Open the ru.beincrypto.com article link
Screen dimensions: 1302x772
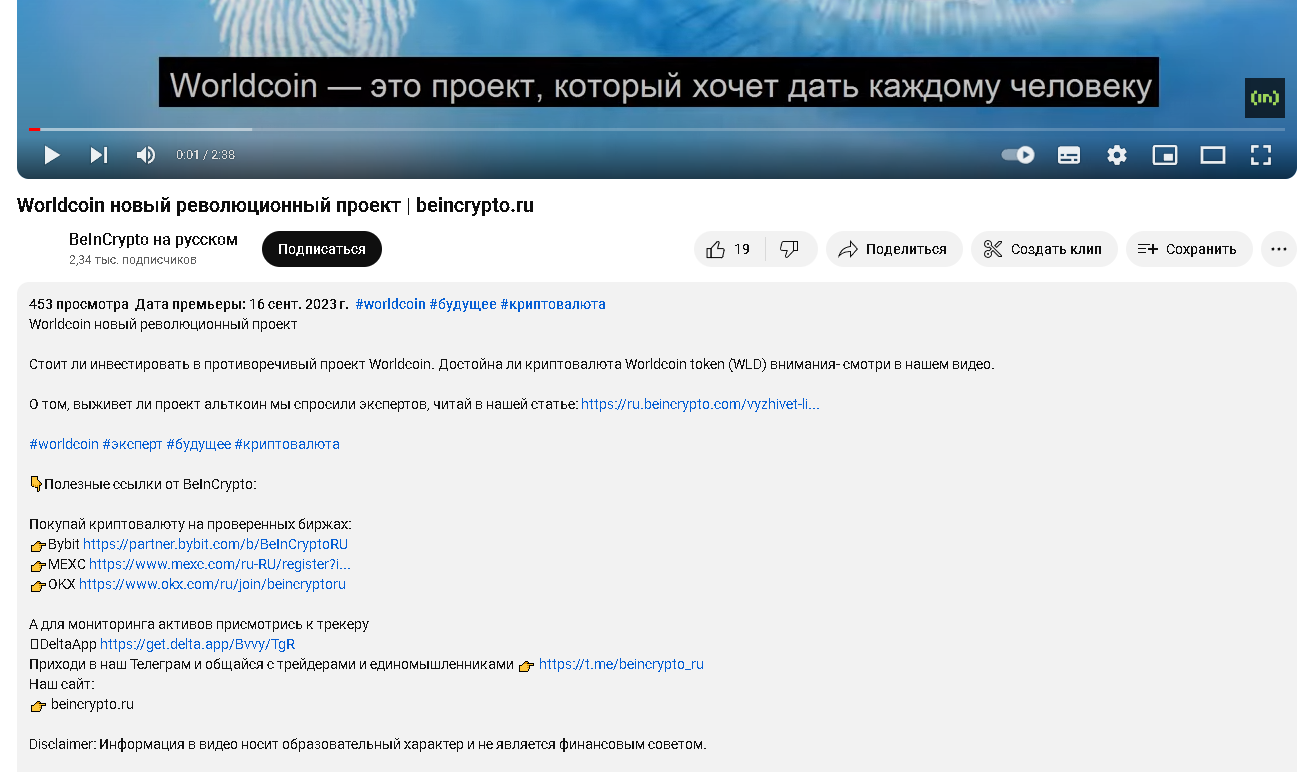[x=700, y=404]
